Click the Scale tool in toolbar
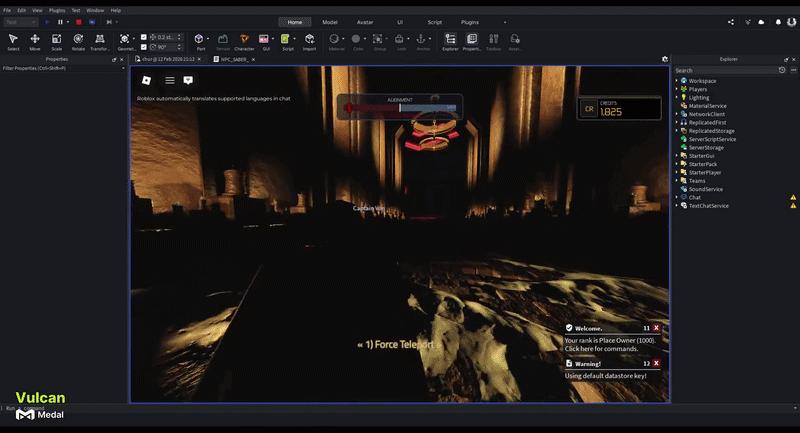This screenshot has width=800, height=433. pyautogui.click(x=56, y=41)
